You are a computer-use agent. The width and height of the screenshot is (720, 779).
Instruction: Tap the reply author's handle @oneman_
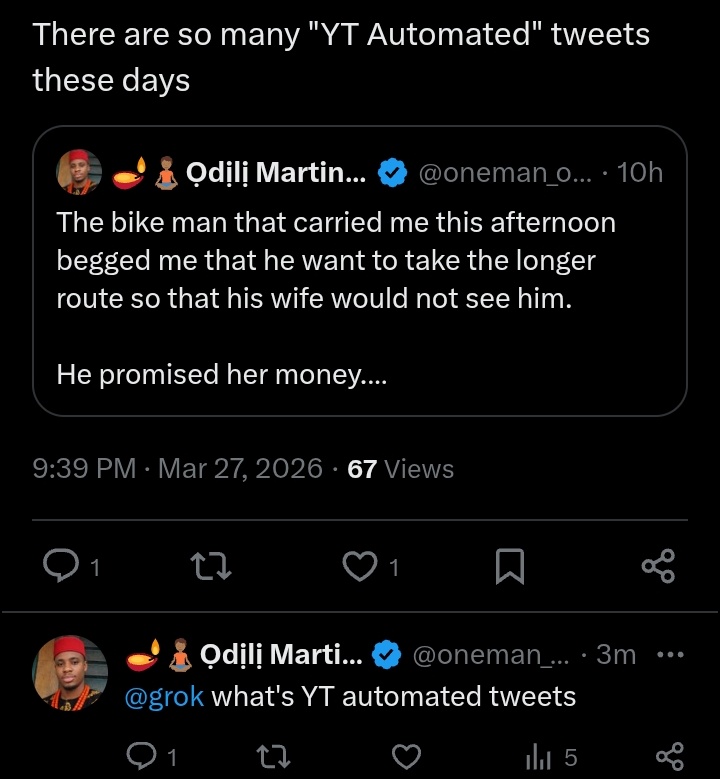[x=490, y=655]
